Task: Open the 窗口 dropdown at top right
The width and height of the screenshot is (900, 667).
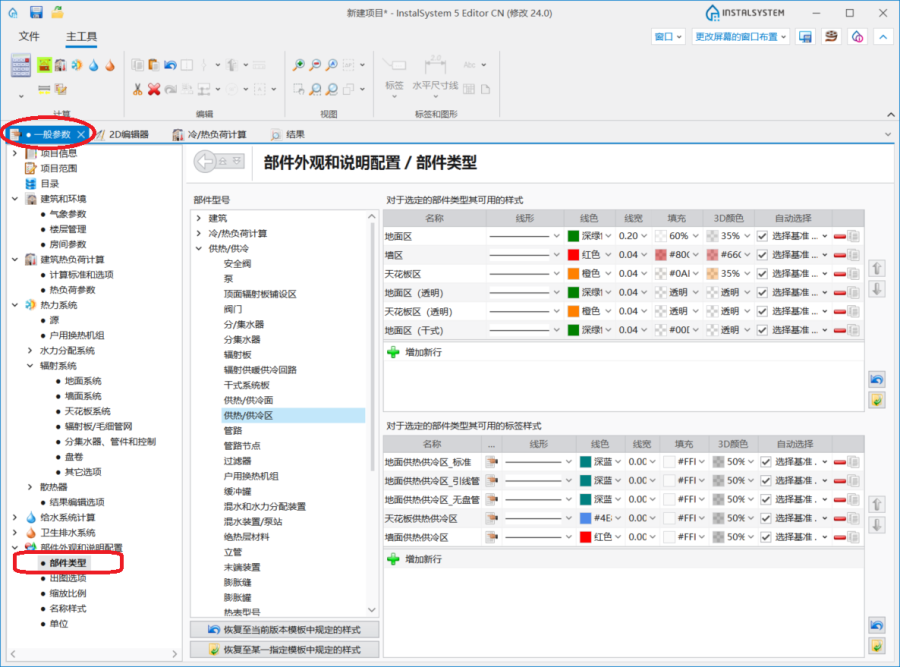Action: [668, 37]
